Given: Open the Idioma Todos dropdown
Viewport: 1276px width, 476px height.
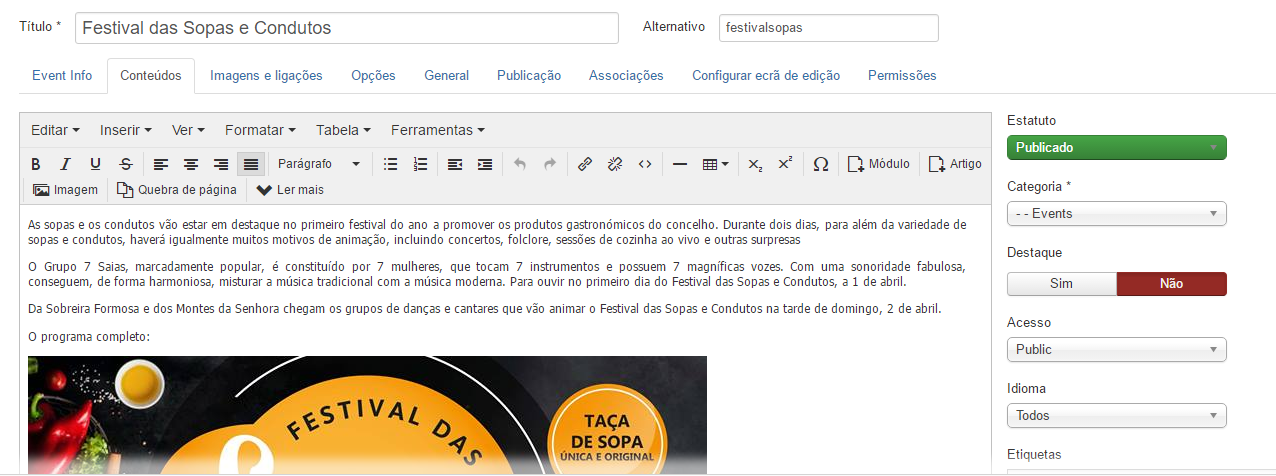Looking at the screenshot, I should tap(1116, 416).
